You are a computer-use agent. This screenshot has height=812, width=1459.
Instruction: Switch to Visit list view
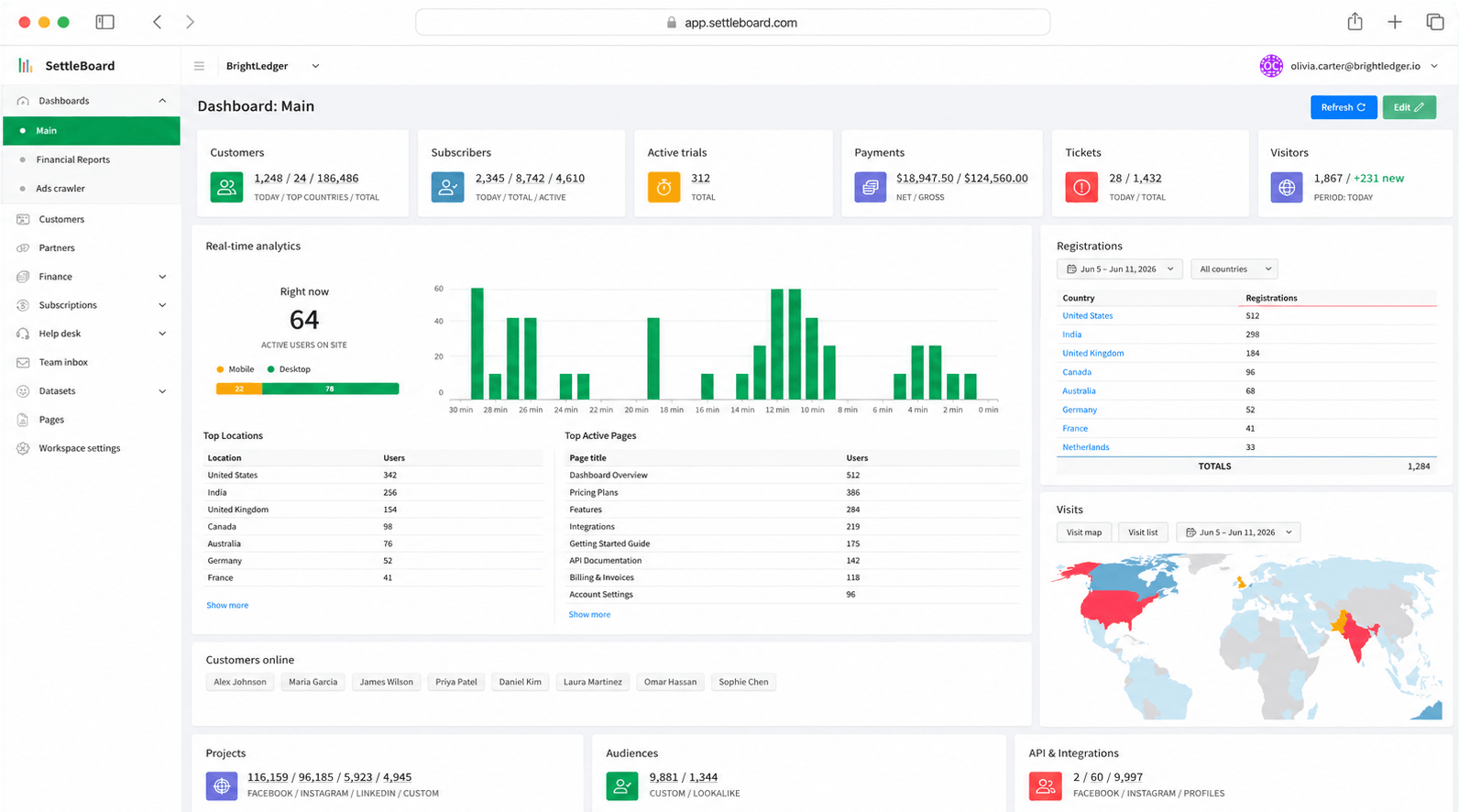click(1143, 532)
